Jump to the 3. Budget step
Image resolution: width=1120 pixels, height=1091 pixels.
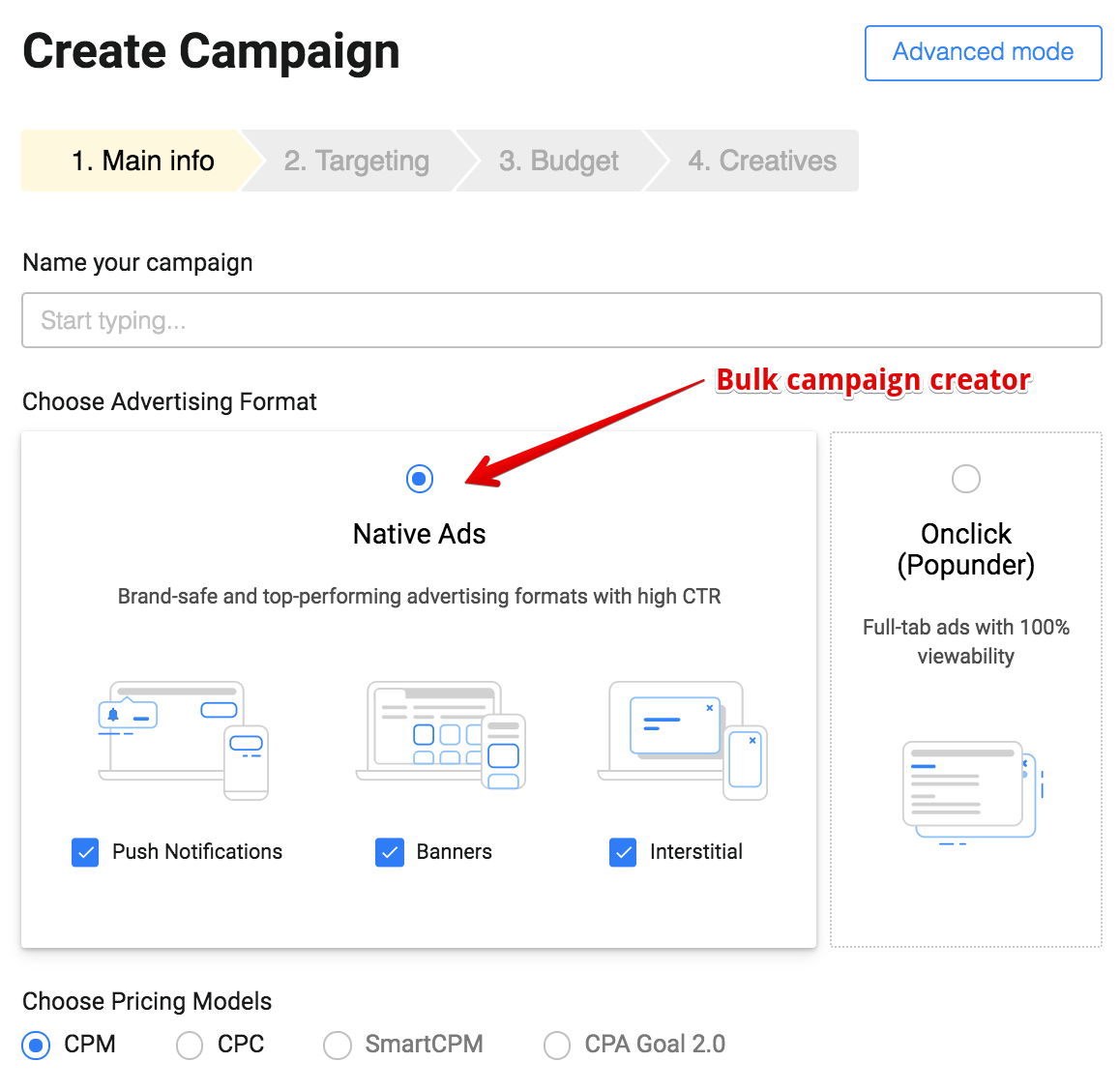(558, 161)
